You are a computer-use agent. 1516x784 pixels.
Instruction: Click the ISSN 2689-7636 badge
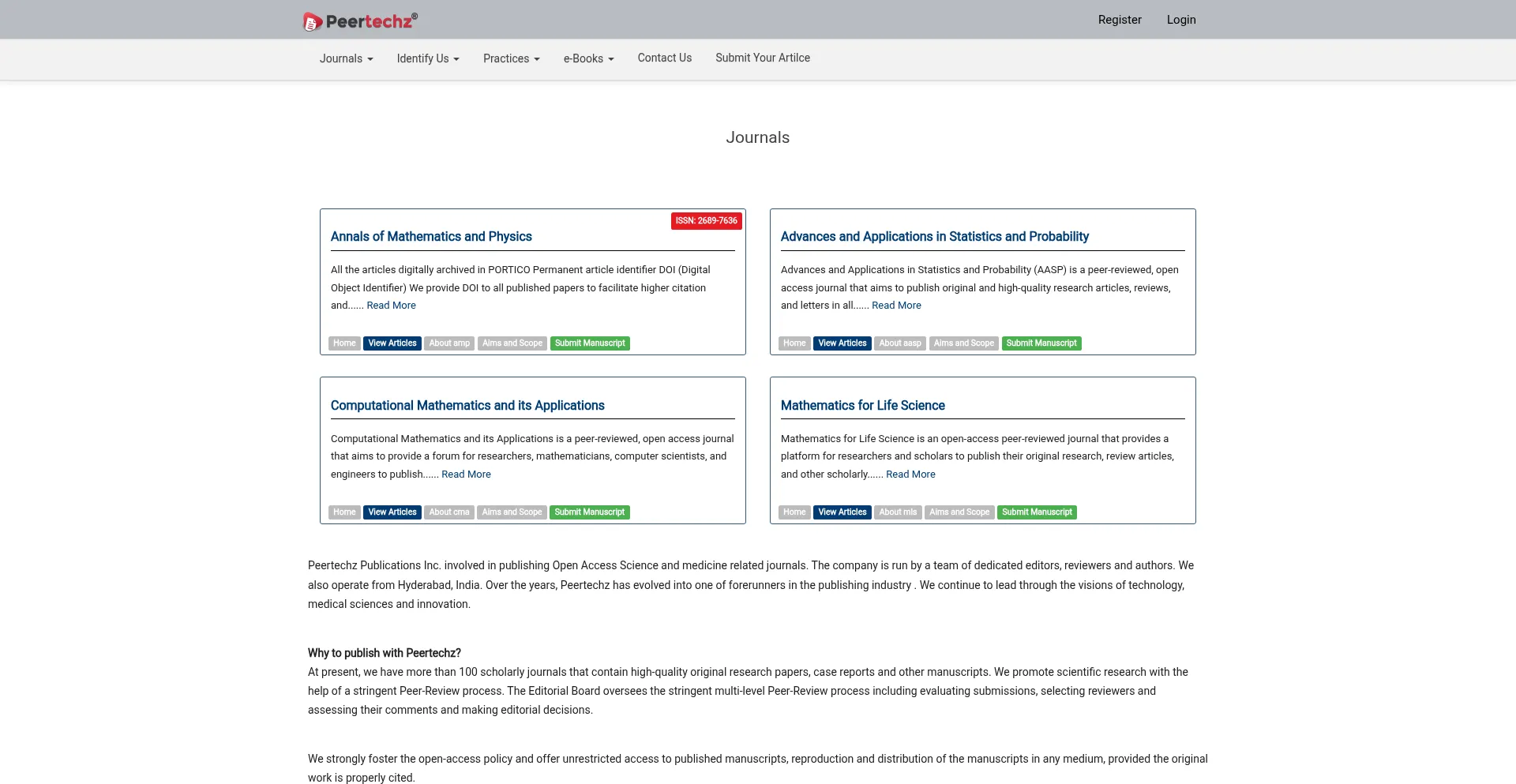pos(706,221)
